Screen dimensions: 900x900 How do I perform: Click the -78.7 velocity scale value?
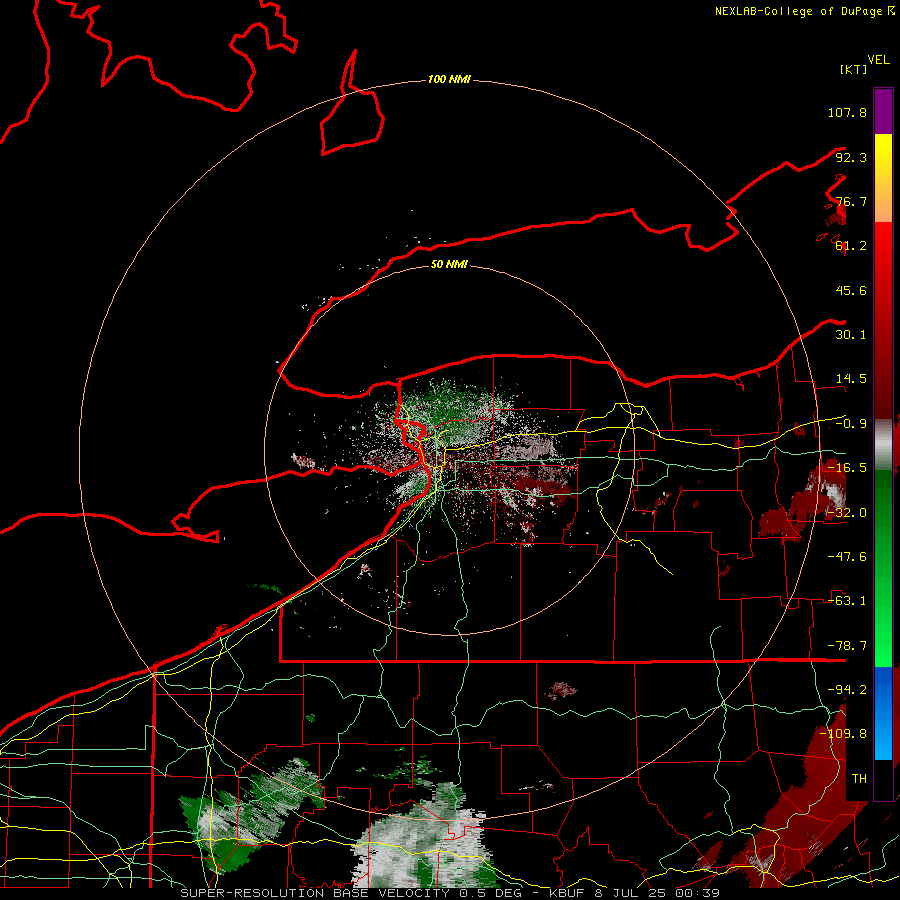point(847,646)
